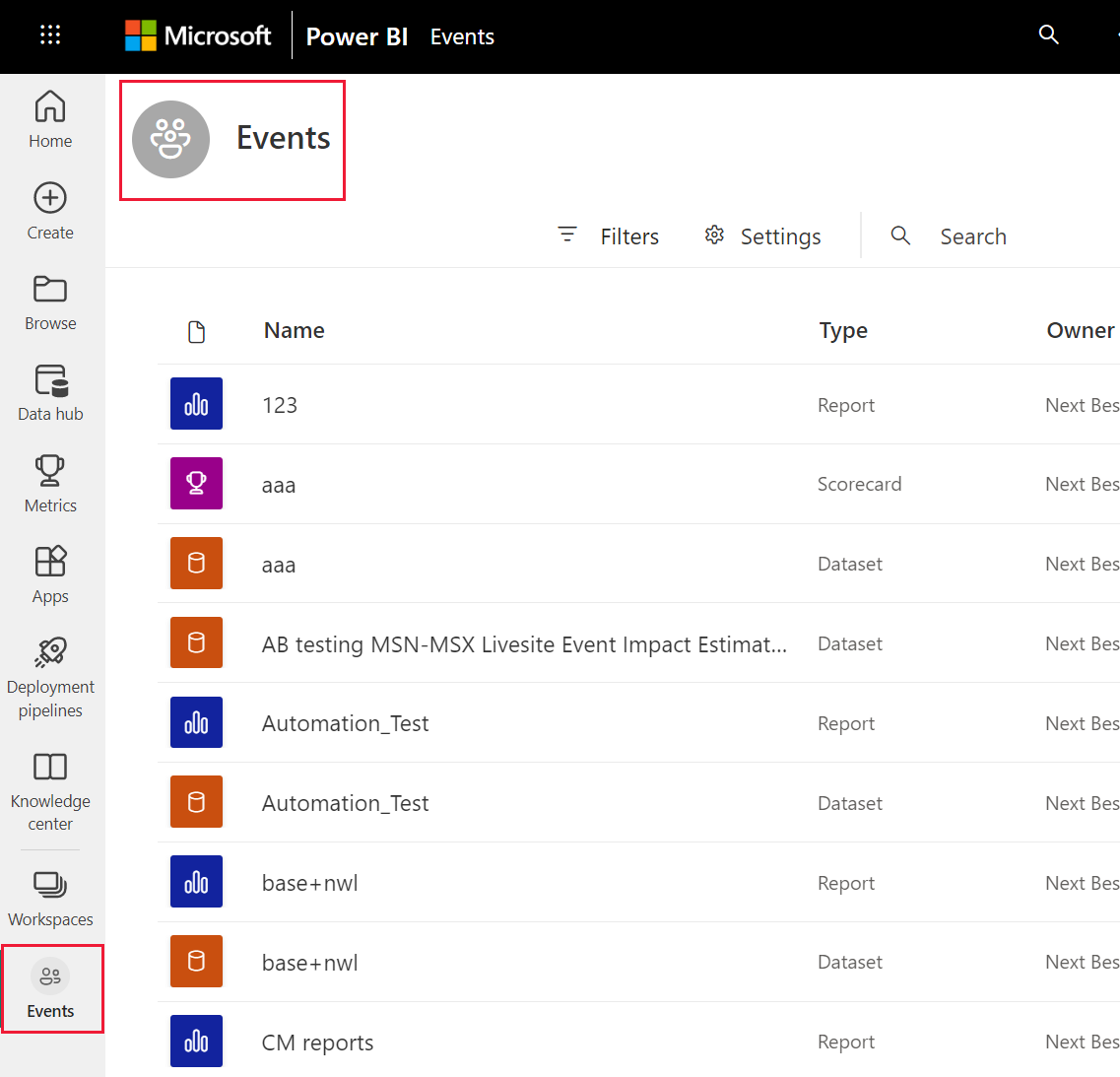Open the Automation_Test report
This screenshot has width=1120, height=1077.
tap(345, 723)
